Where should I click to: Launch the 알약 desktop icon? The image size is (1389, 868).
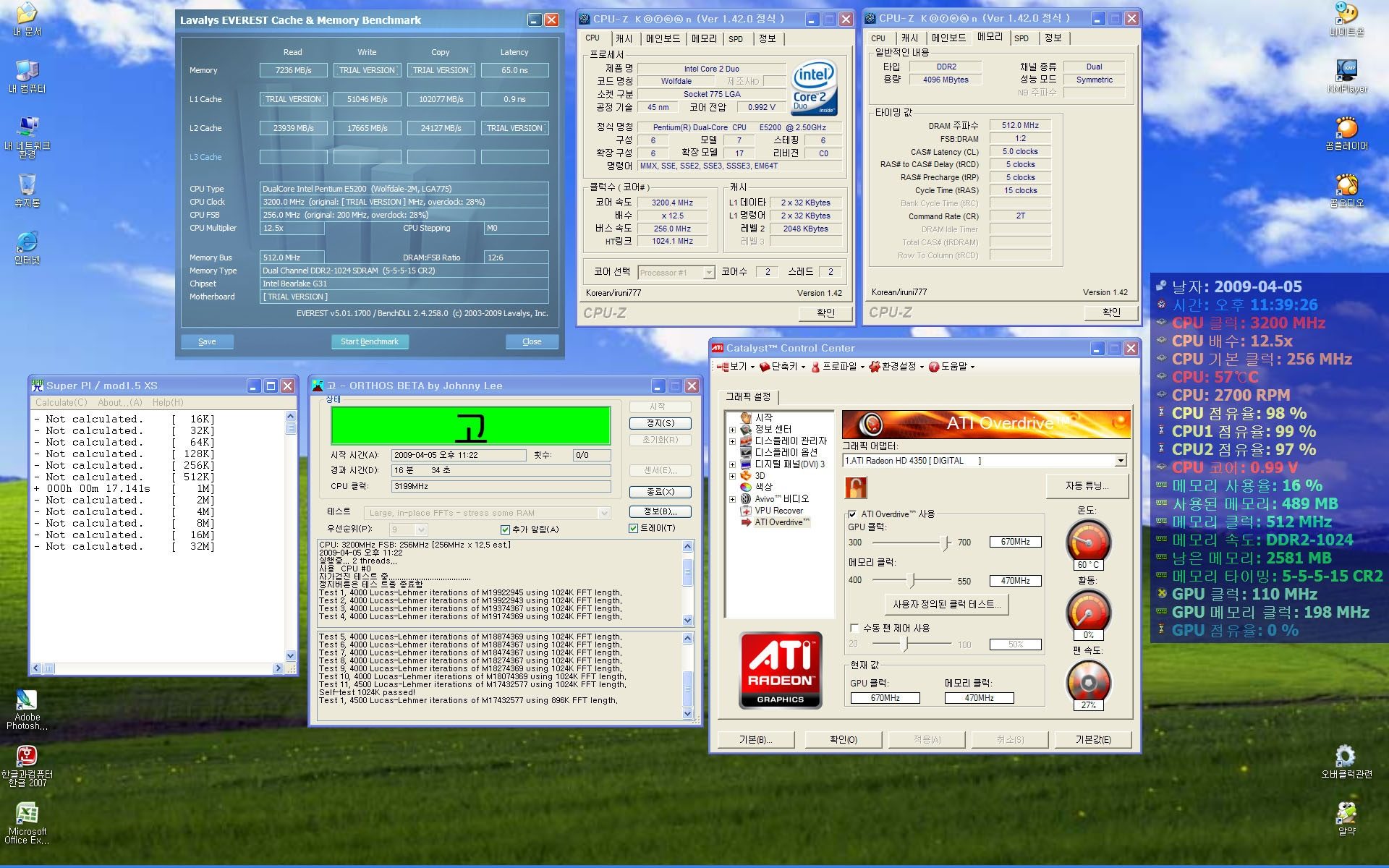point(1346,820)
